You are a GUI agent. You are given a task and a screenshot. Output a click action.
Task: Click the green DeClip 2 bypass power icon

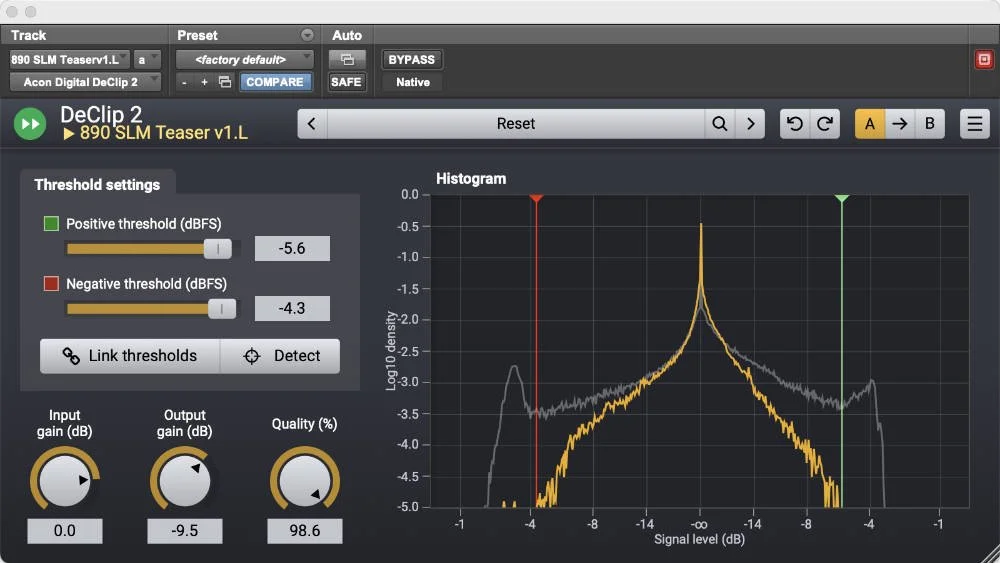coord(30,124)
